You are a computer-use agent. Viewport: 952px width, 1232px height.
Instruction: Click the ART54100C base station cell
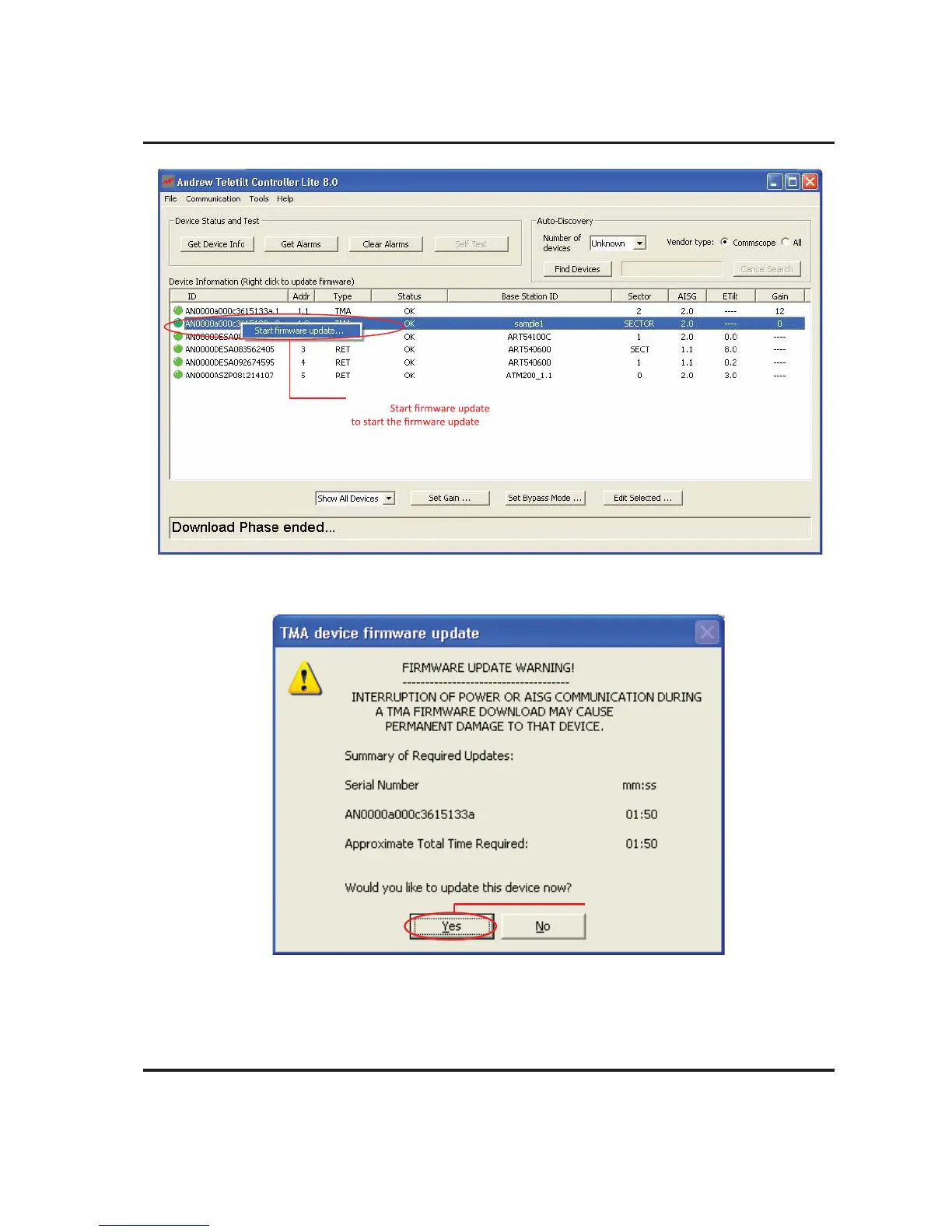[x=529, y=337]
